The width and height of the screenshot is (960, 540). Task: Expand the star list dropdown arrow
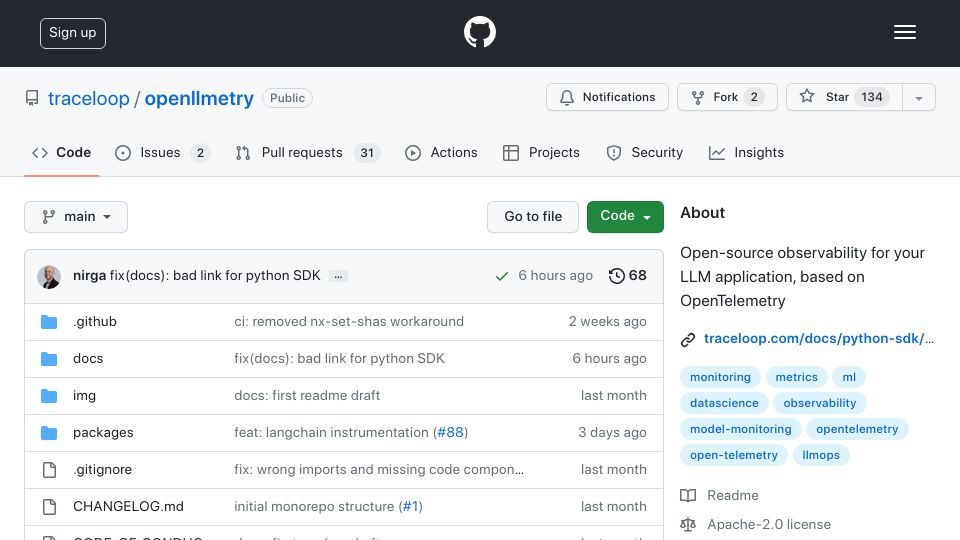click(918, 97)
